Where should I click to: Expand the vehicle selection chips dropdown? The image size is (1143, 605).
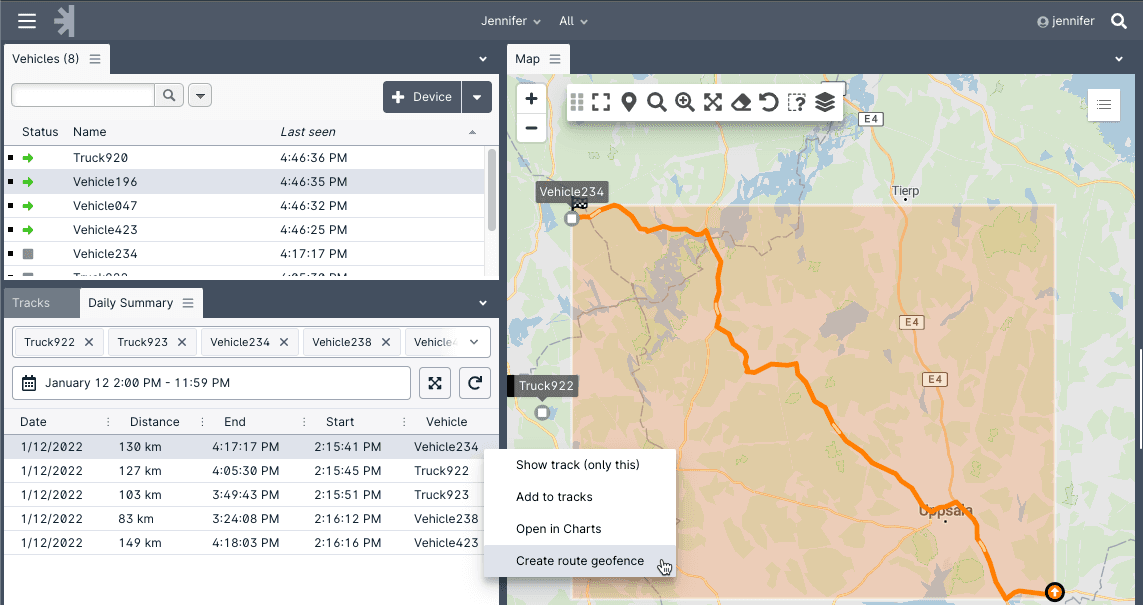coord(474,342)
